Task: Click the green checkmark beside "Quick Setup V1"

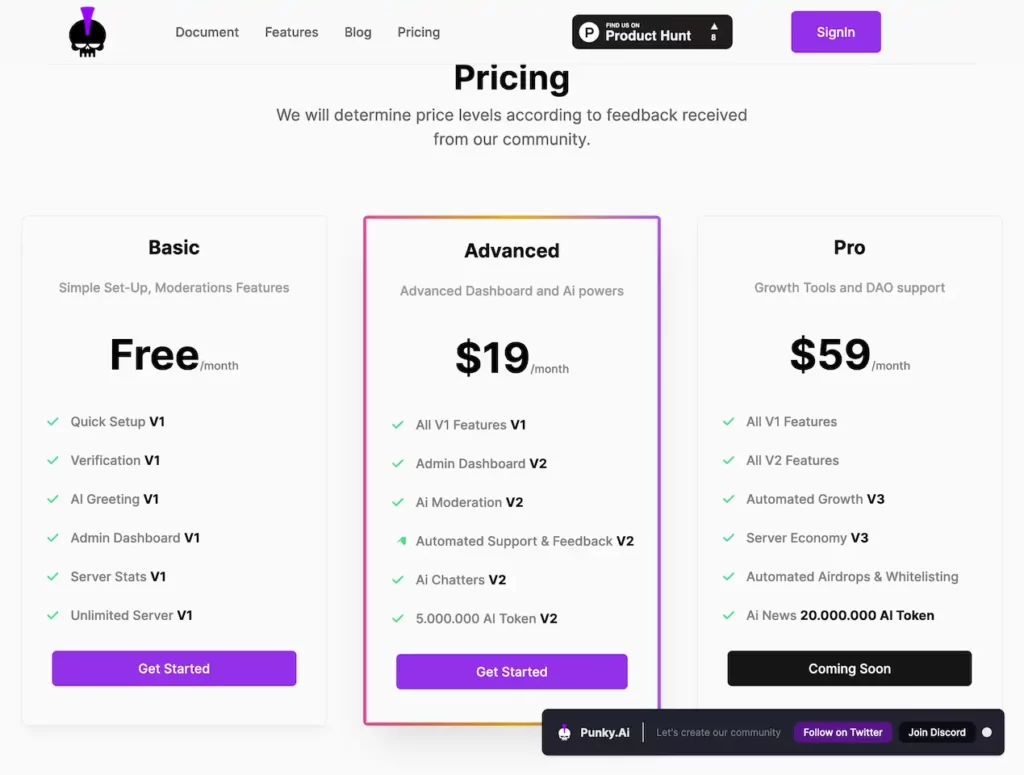Action: click(53, 421)
